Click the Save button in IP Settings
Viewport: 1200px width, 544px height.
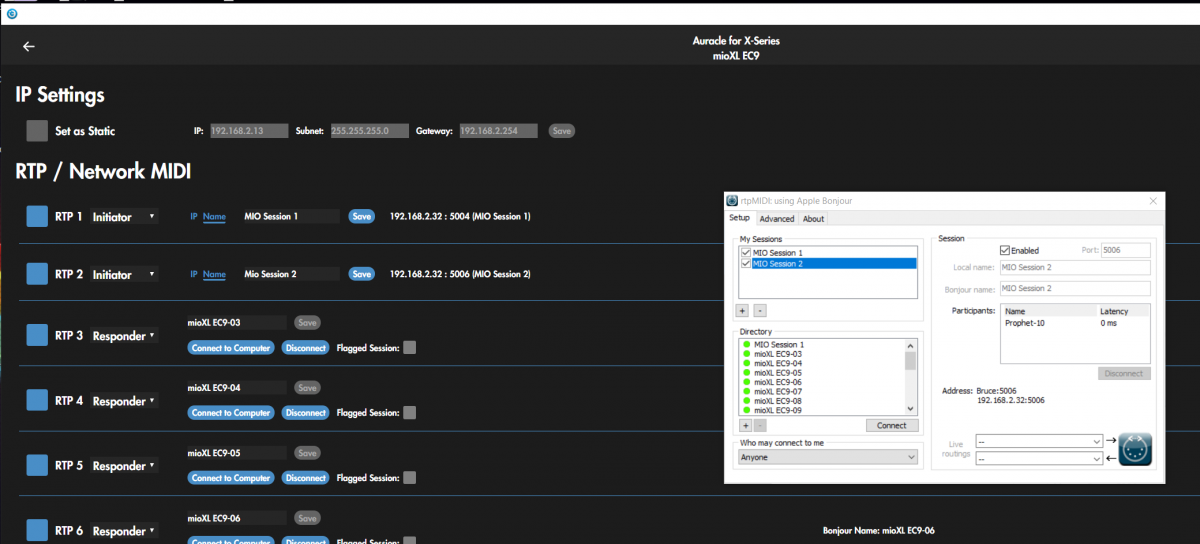click(x=562, y=131)
